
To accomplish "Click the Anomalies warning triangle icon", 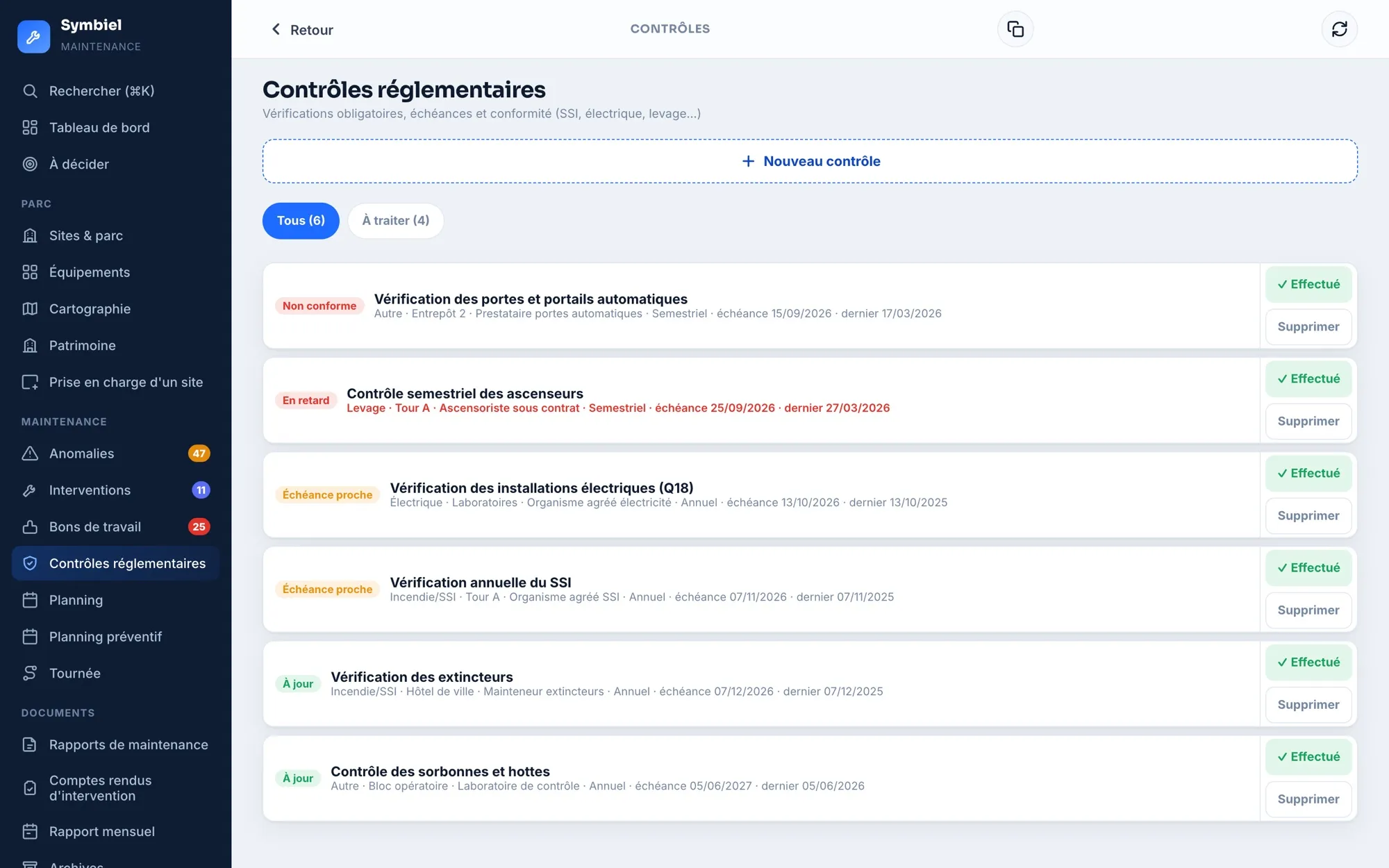I will pos(30,453).
